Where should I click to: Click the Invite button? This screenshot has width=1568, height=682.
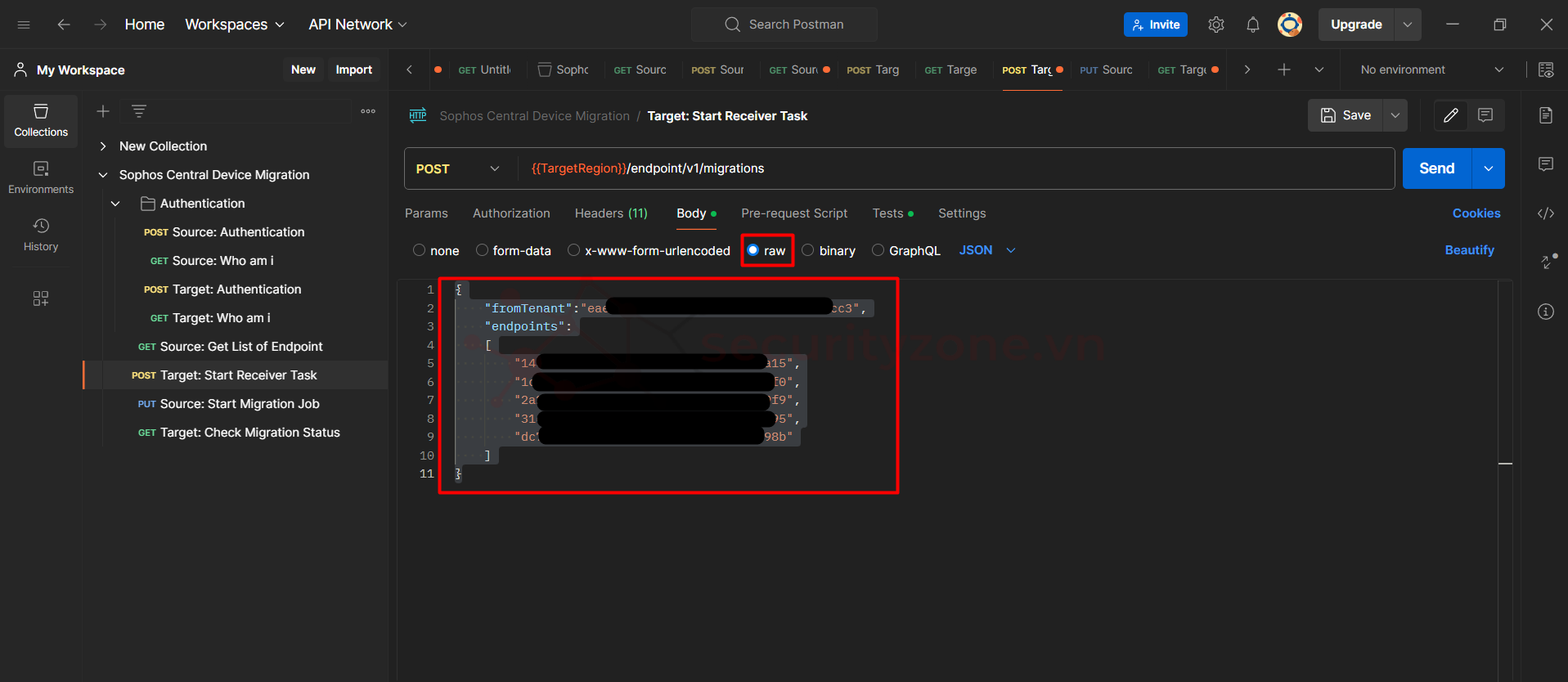click(x=1156, y=25)
